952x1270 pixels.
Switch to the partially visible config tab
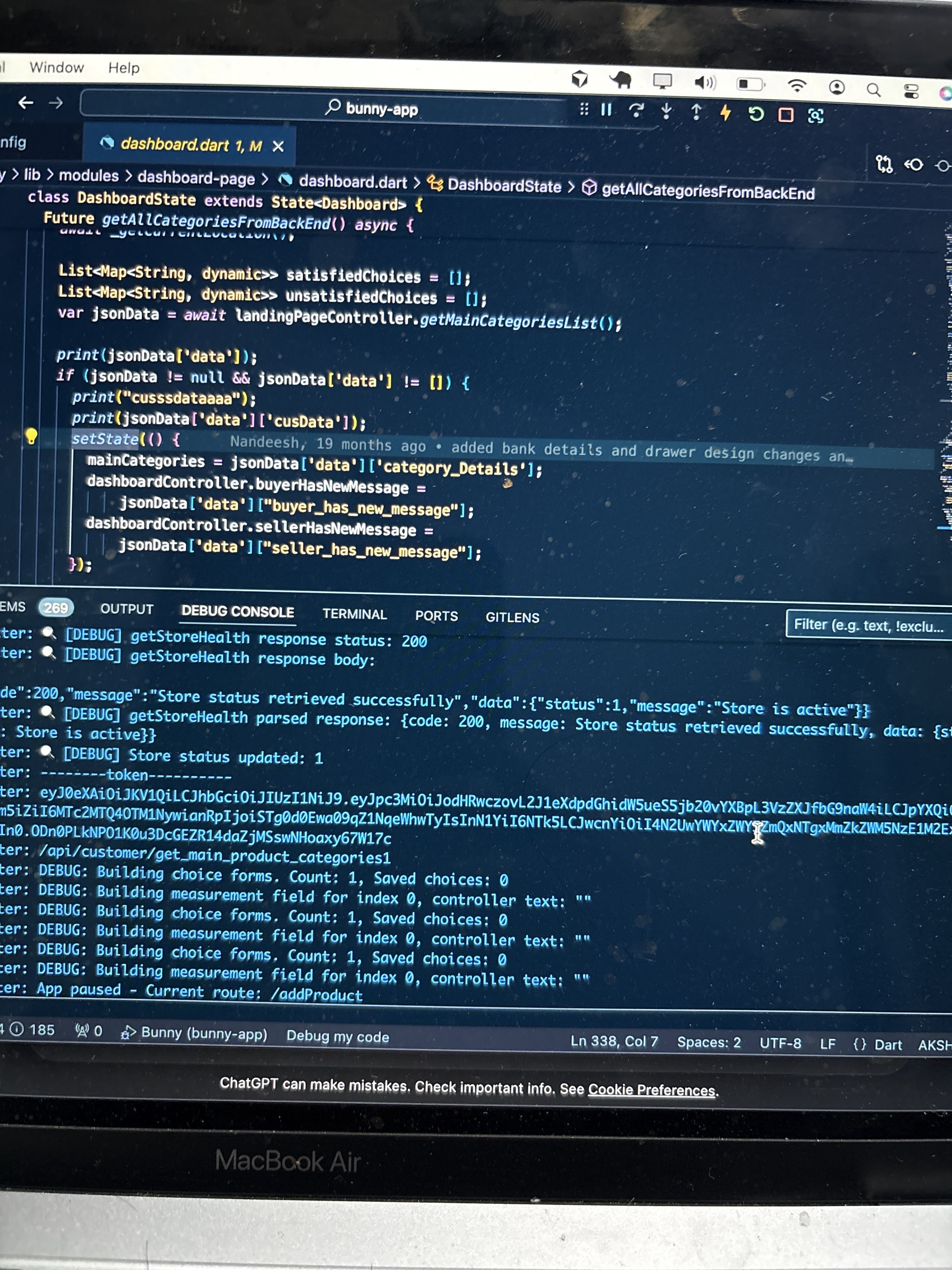click(13, 142)
